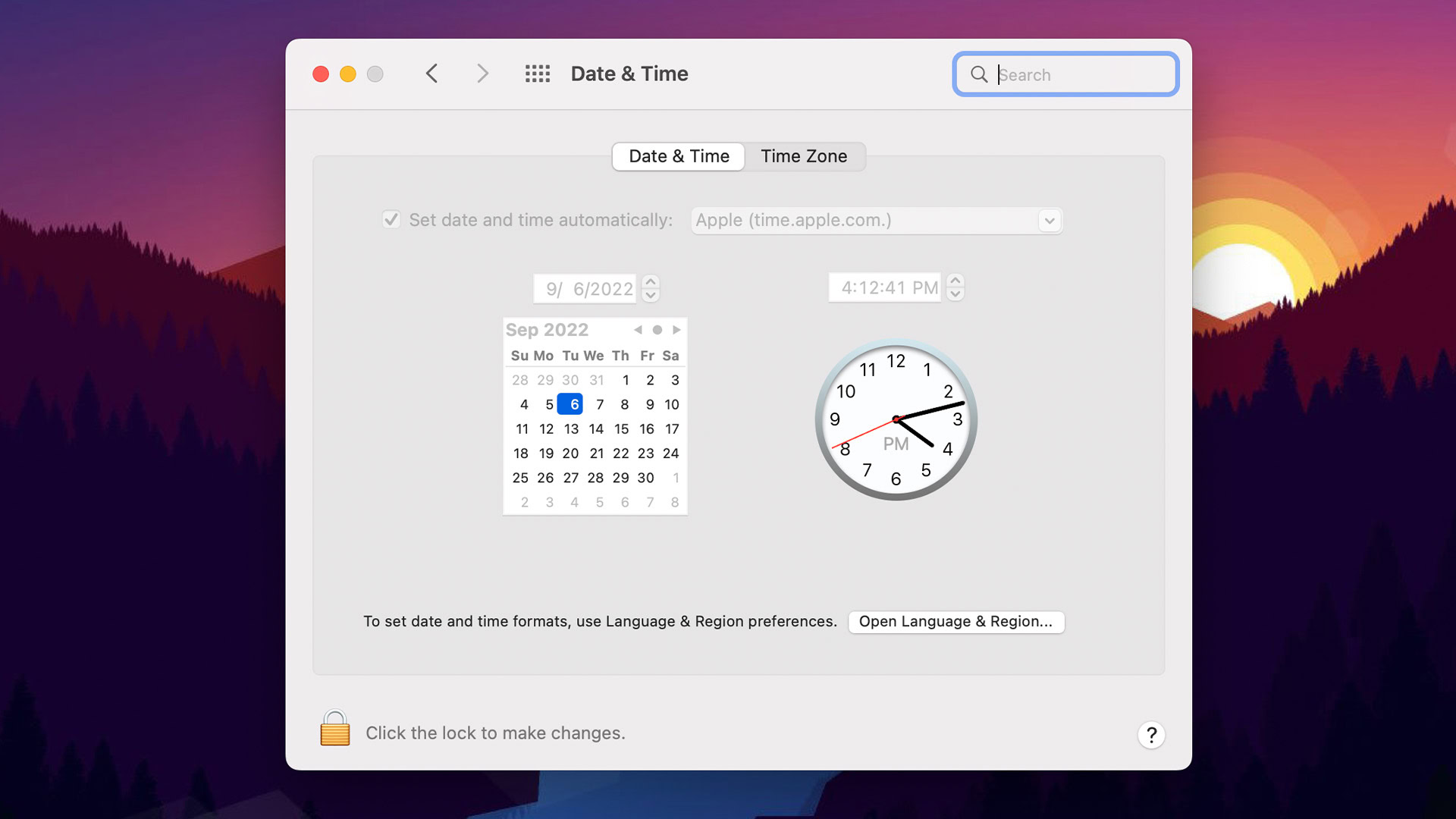Click the time field showing 4:12:41 PM

click(x=885, y=288)
